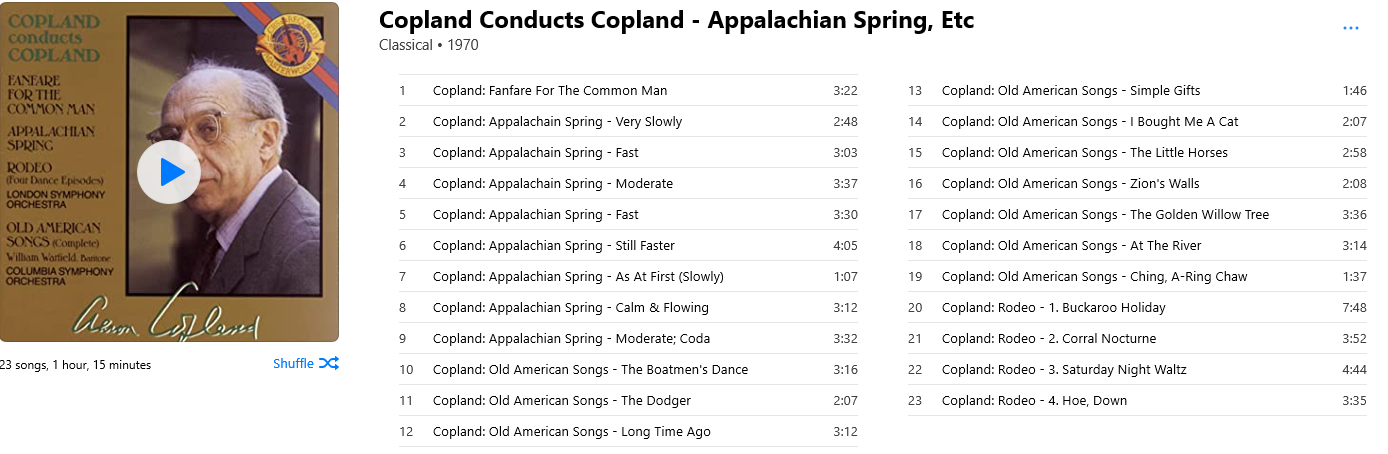The width and height of the screenshot is (1388, 454).
Task: Select track 20 Rodeo Buckaroo Holiday
Action: click(1137, 308)
